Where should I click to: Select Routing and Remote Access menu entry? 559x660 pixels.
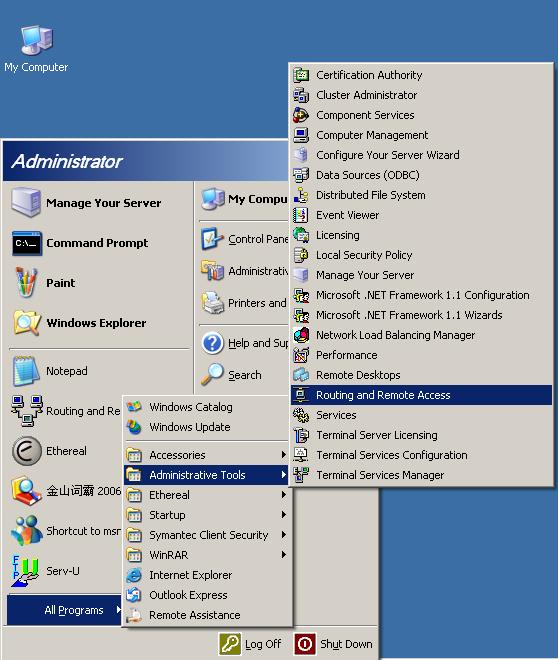click(x=421, y=395)
